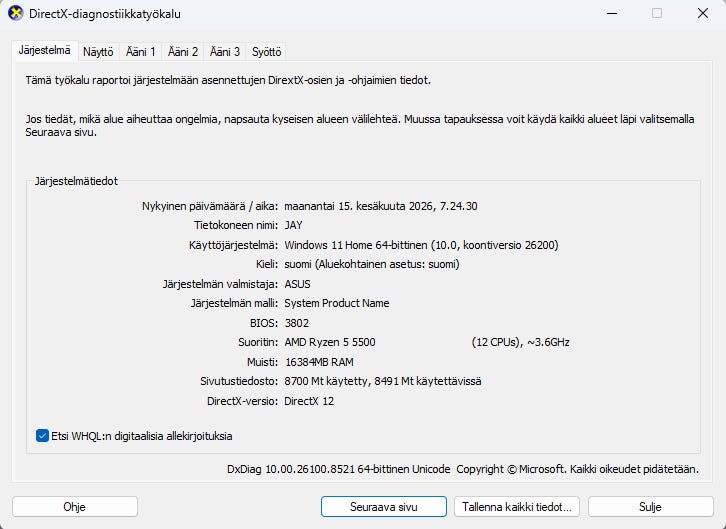Switch to the Näyttö tab
Image resolution: width=726 pixels, height=529 pixels.
[98, 52]
